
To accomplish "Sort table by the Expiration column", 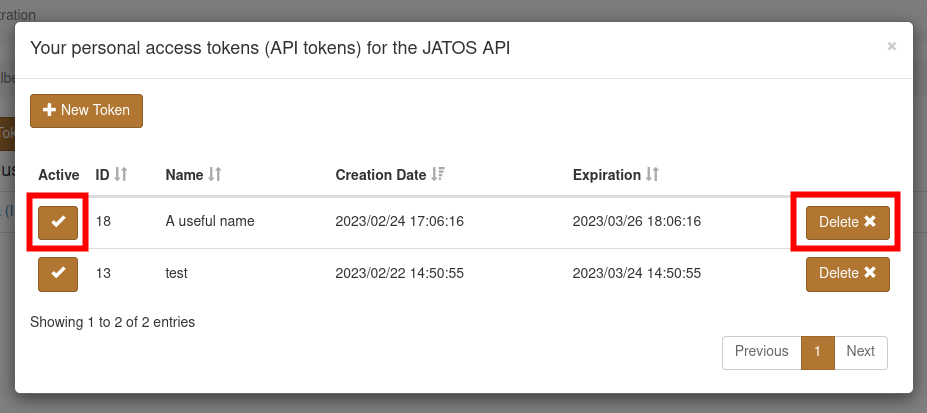I will 616,175.
